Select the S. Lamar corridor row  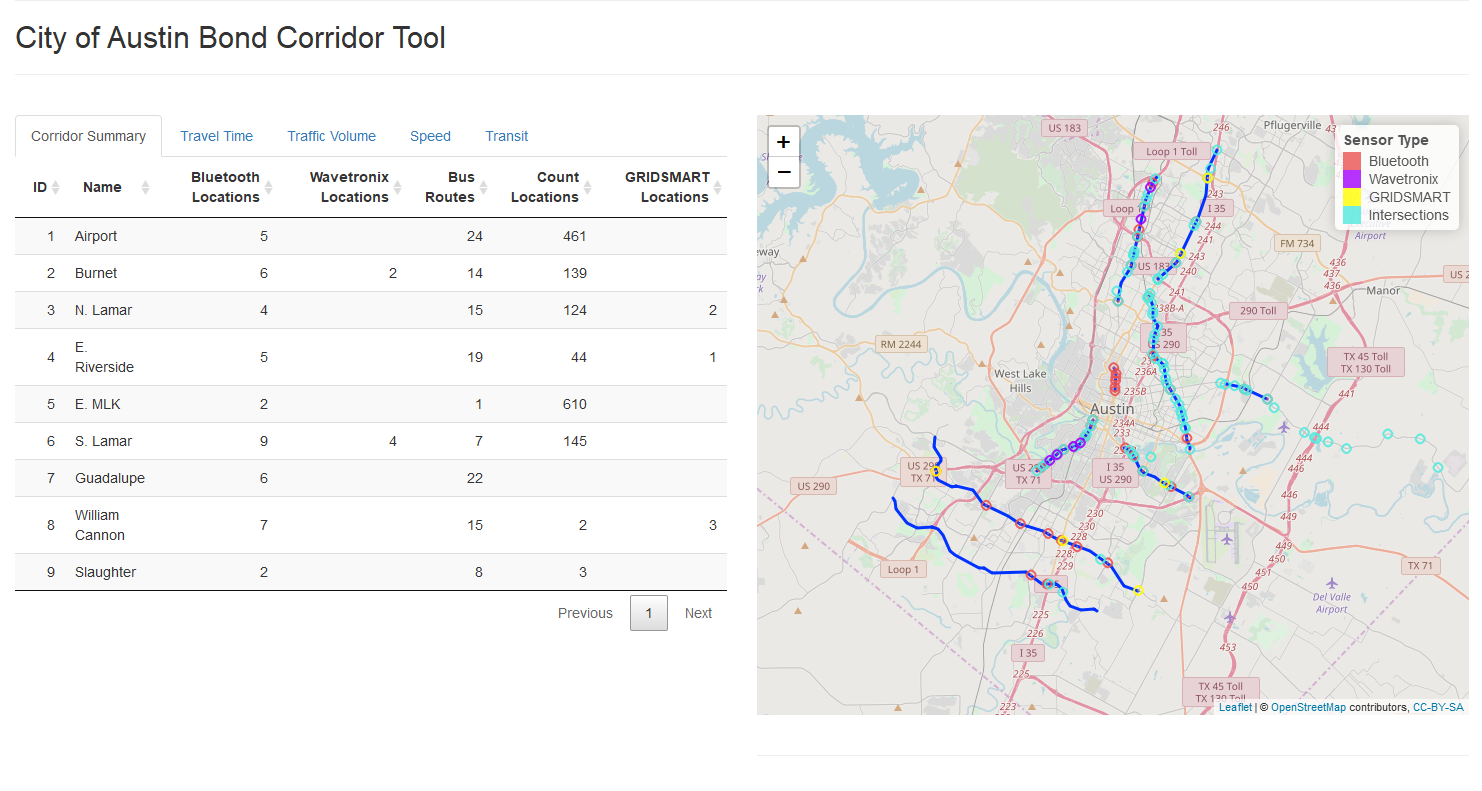tap(371, 441)
